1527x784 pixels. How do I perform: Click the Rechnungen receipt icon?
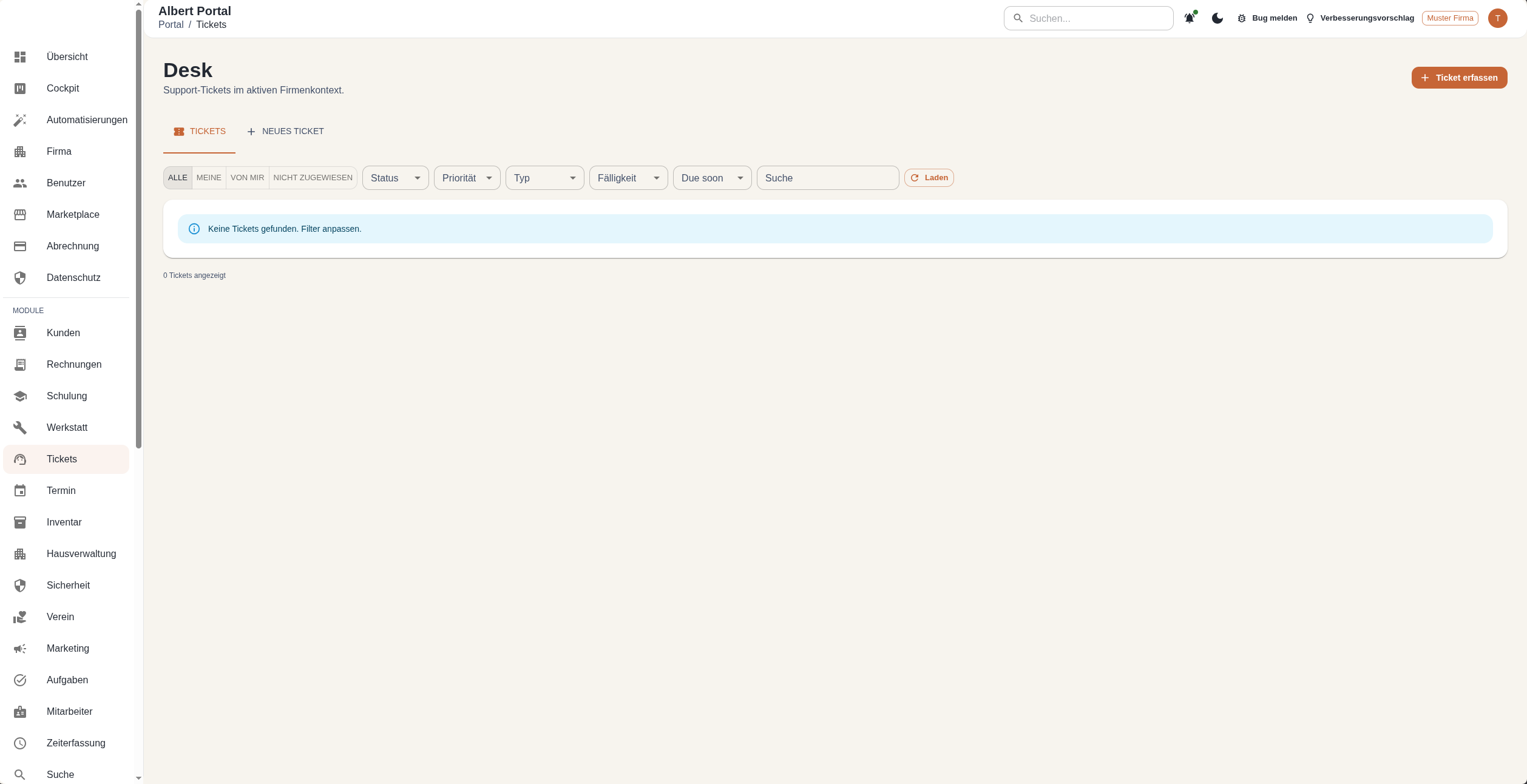(20, 365)
